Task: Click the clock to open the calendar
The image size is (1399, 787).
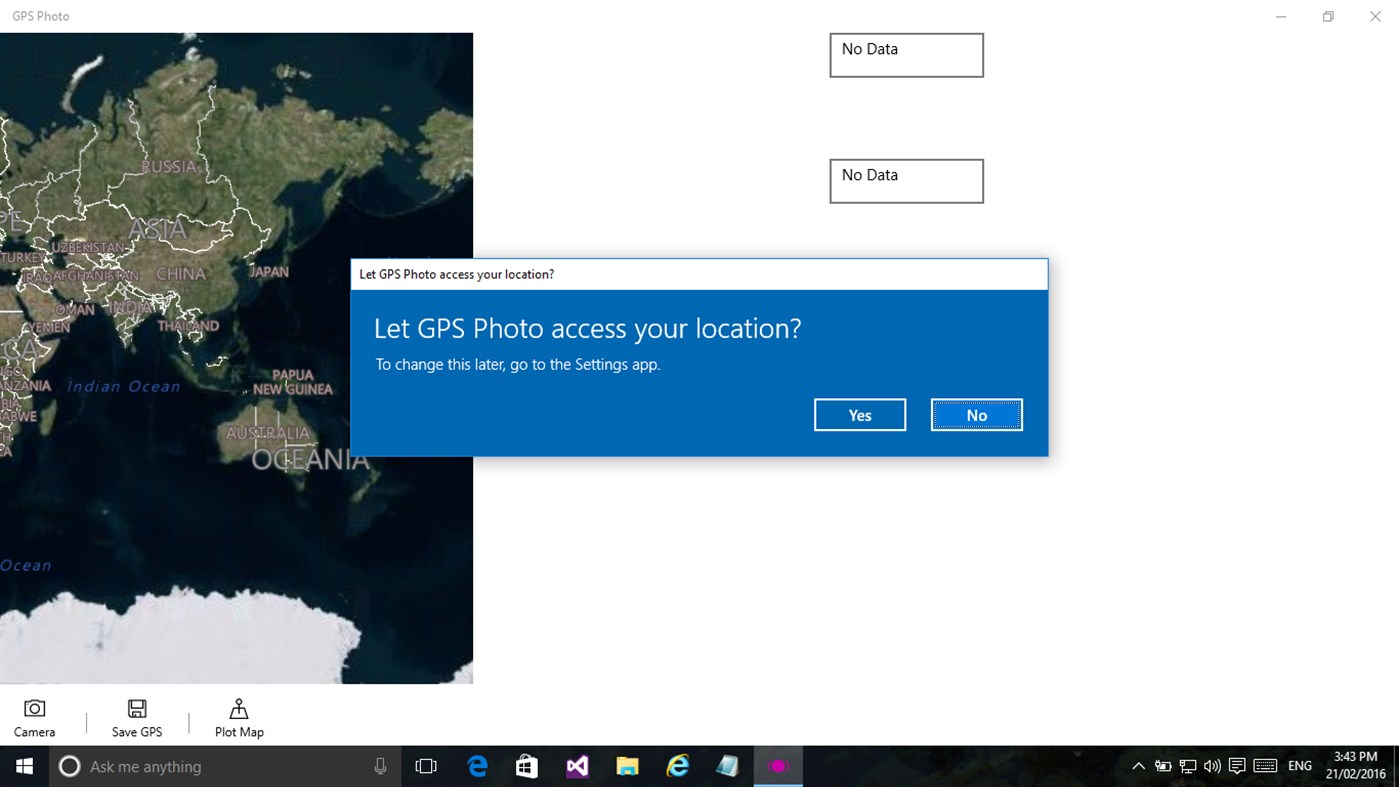Action: [x=1355, y=766]
